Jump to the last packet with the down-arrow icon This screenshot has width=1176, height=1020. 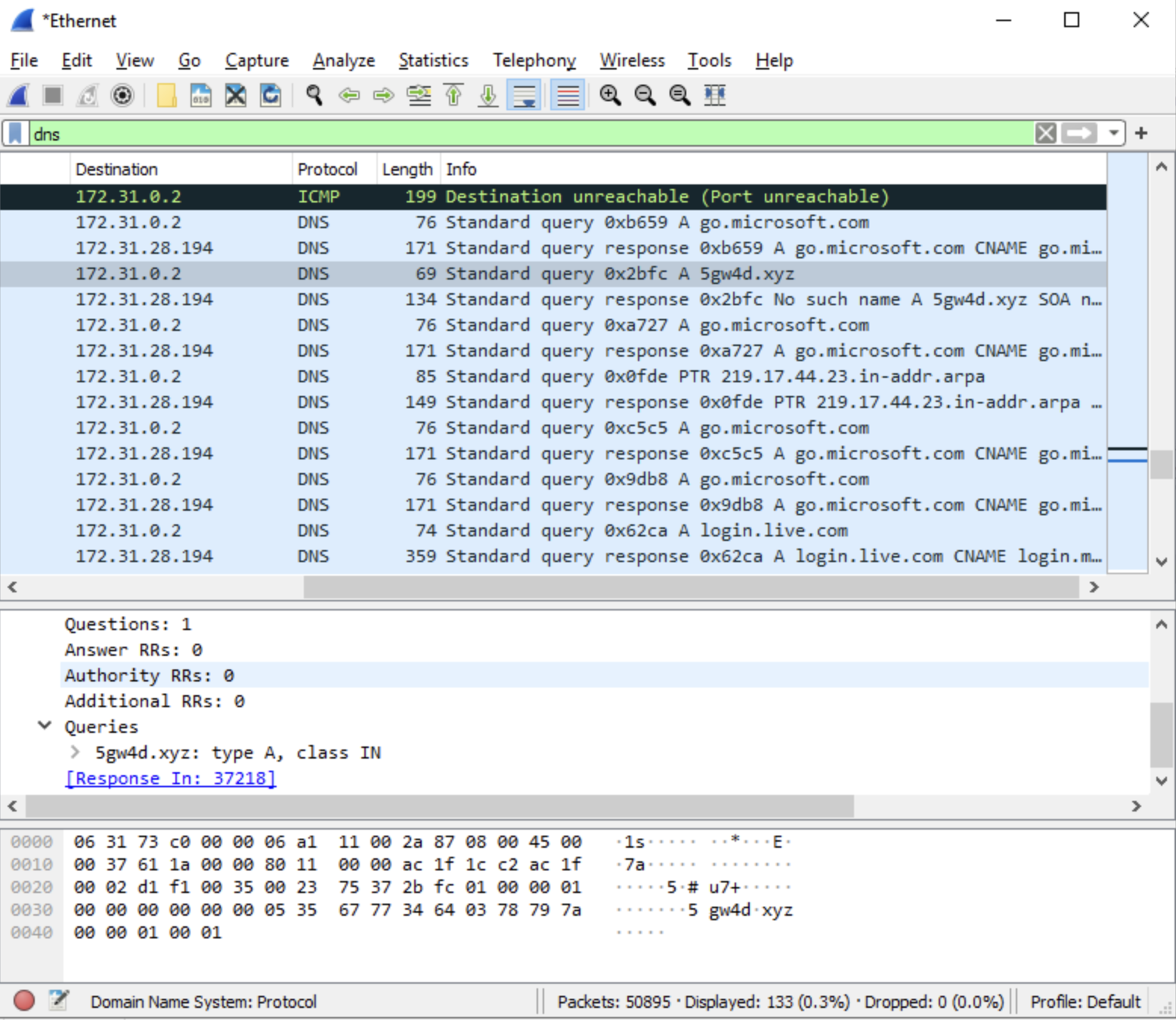coord(488,95)
